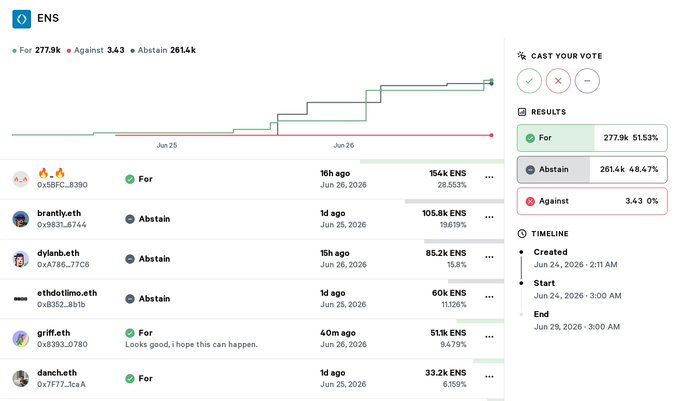
Task: Click danch.eth's avatar
Action: tap(20, 378)
